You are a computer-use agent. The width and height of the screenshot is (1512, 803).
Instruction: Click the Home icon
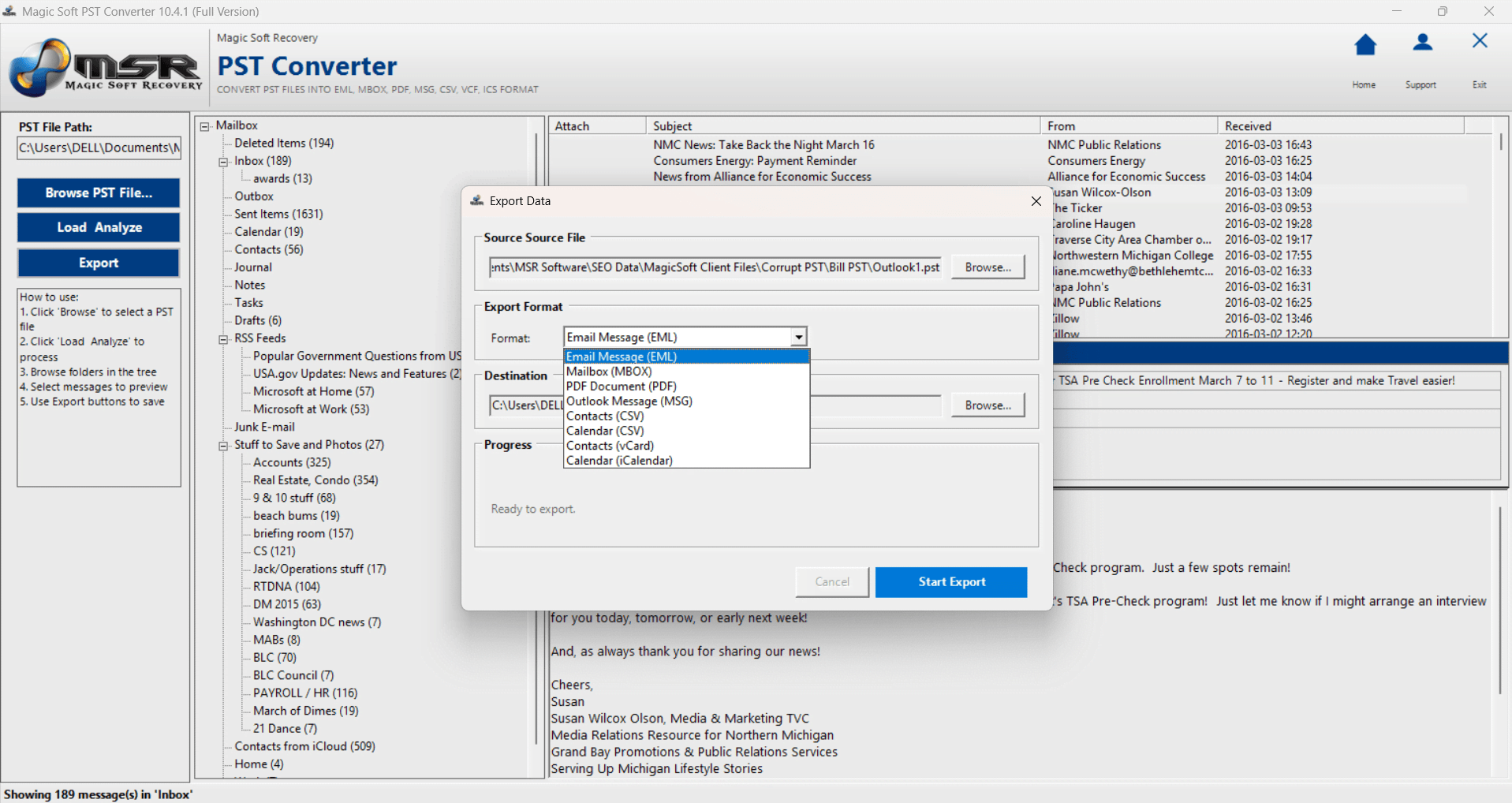1365,45
